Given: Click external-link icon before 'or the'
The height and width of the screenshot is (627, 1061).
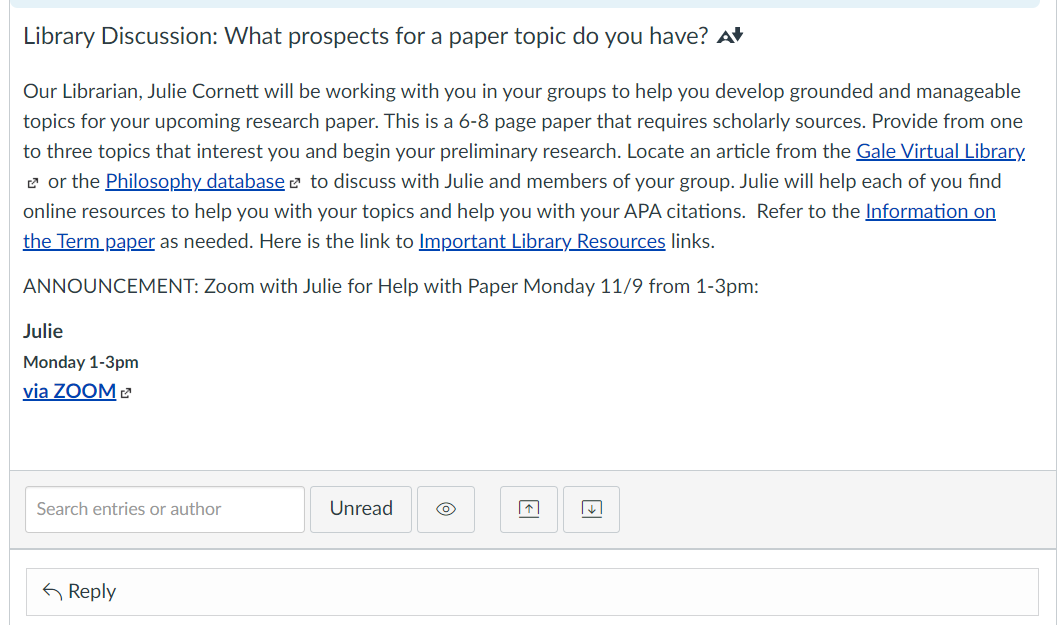Looking at the screenshot, I should click(32, 183).
